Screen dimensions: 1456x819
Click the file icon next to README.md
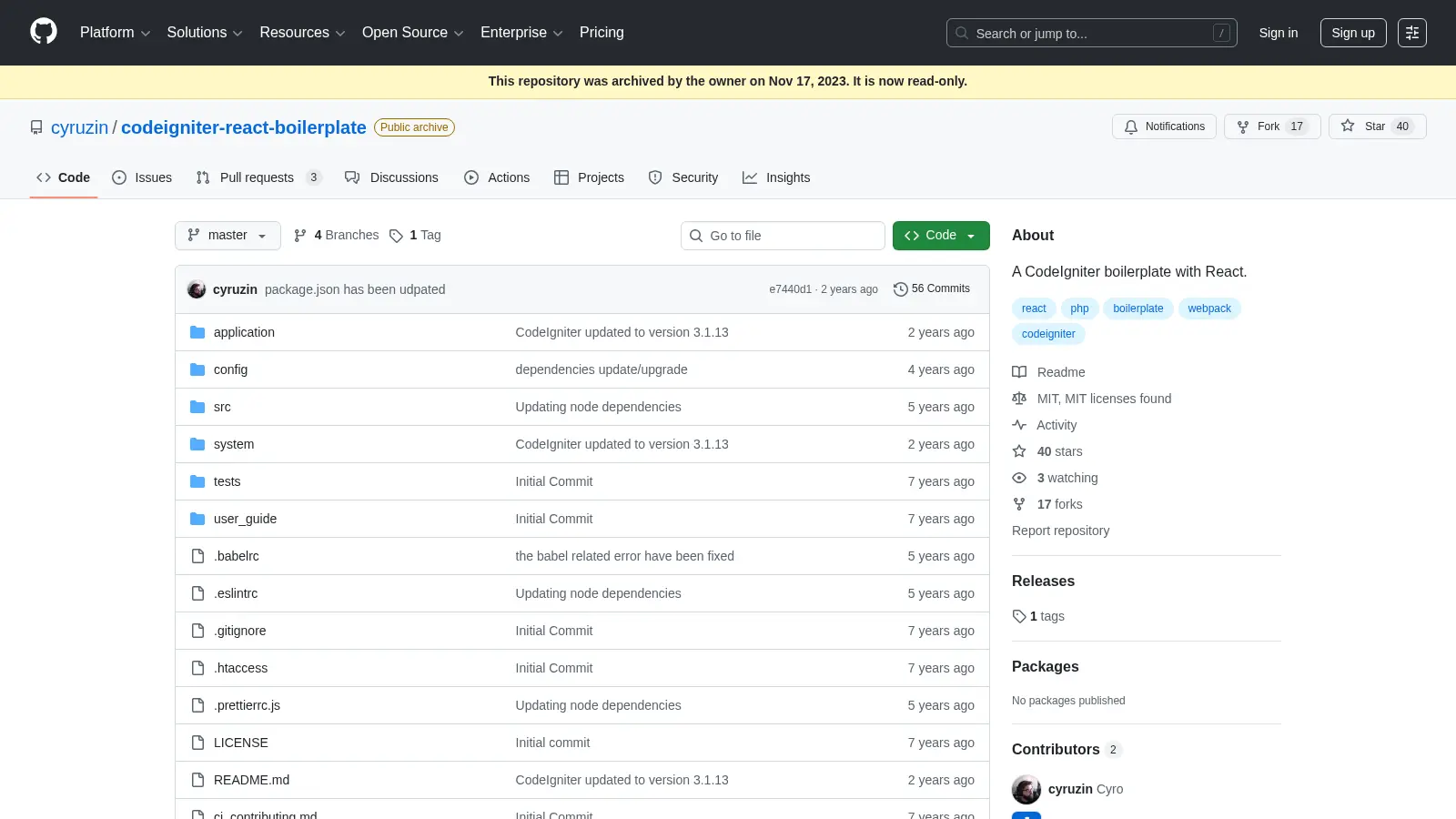197,780
